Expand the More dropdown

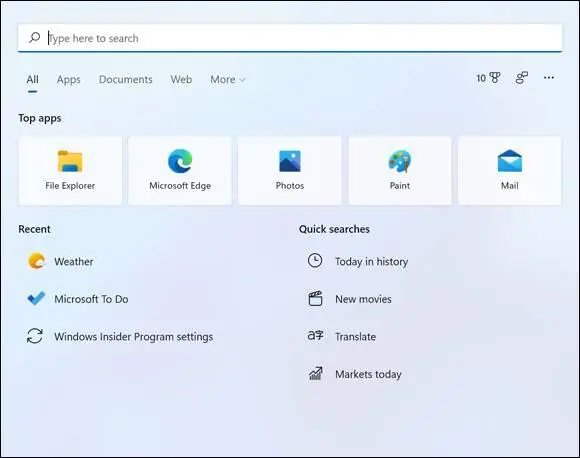227,79
